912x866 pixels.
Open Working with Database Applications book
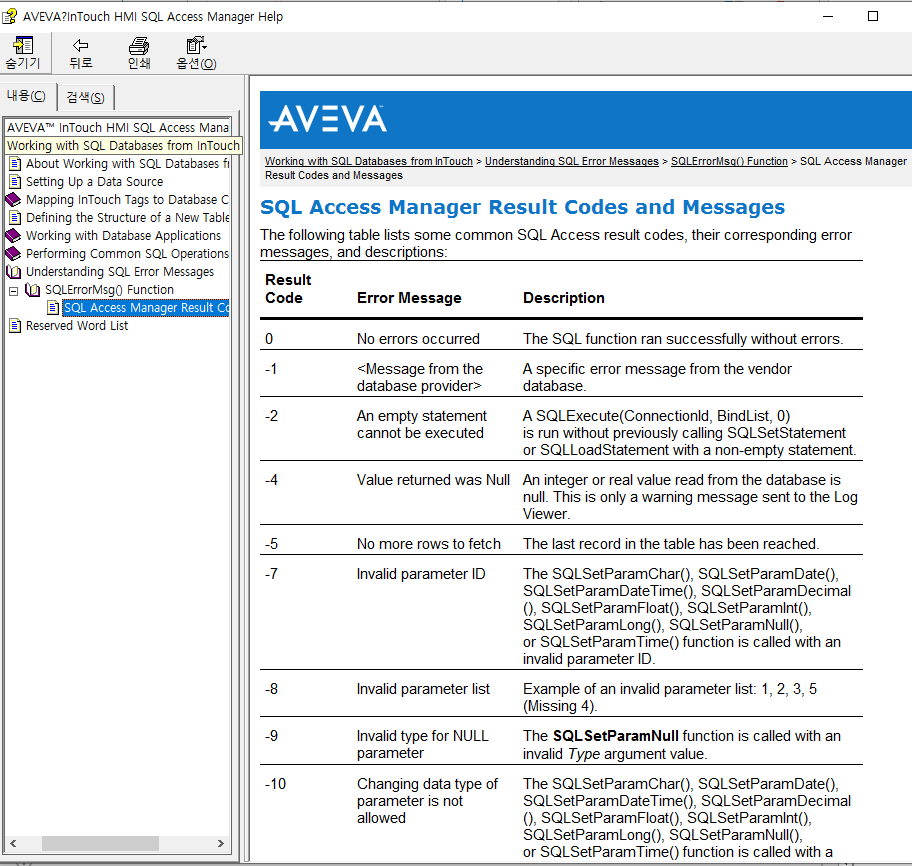click(x=123, y=236)
